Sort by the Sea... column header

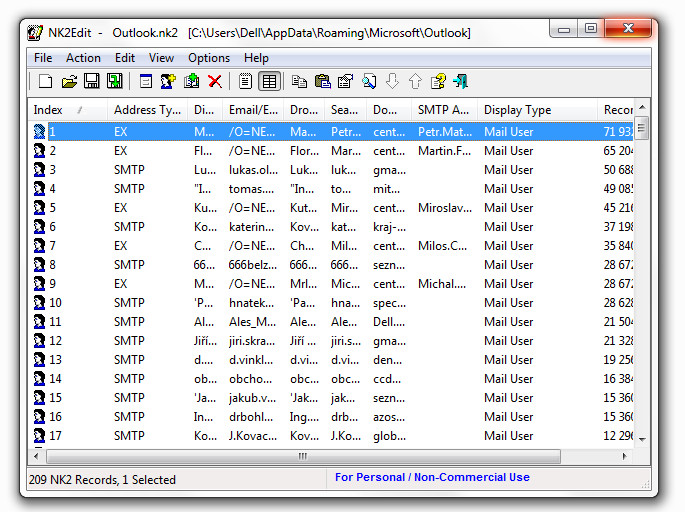pyautogui.click(x=346, y=110)
